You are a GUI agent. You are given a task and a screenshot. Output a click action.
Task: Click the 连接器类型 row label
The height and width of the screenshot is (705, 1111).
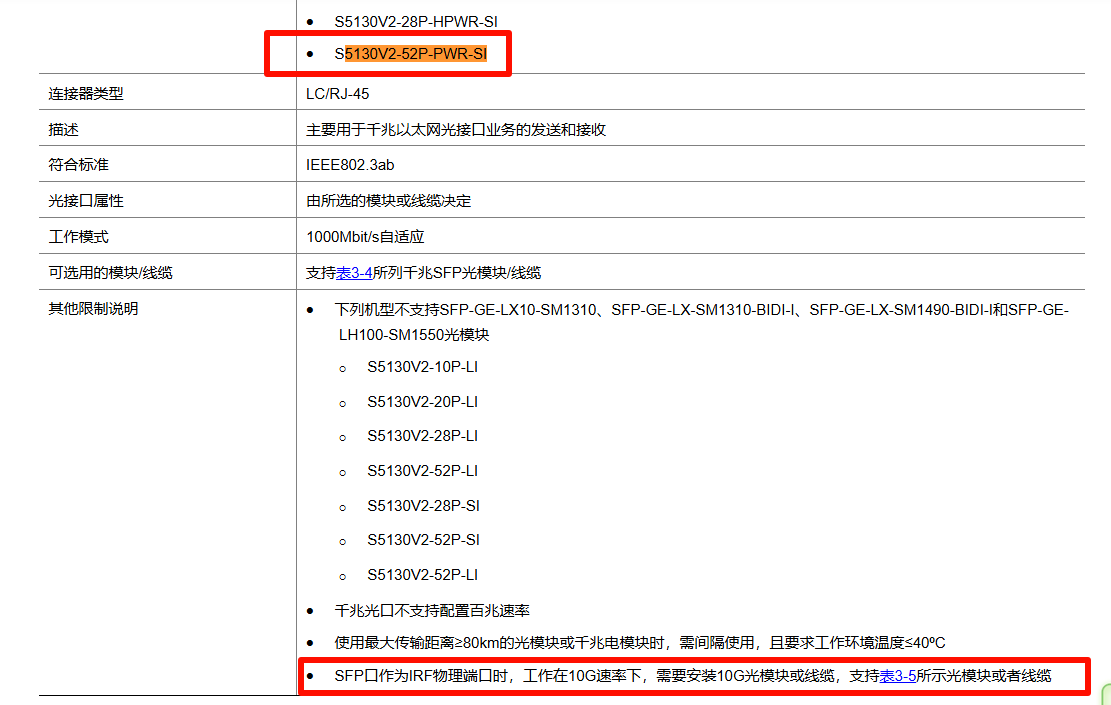point(86,94)
